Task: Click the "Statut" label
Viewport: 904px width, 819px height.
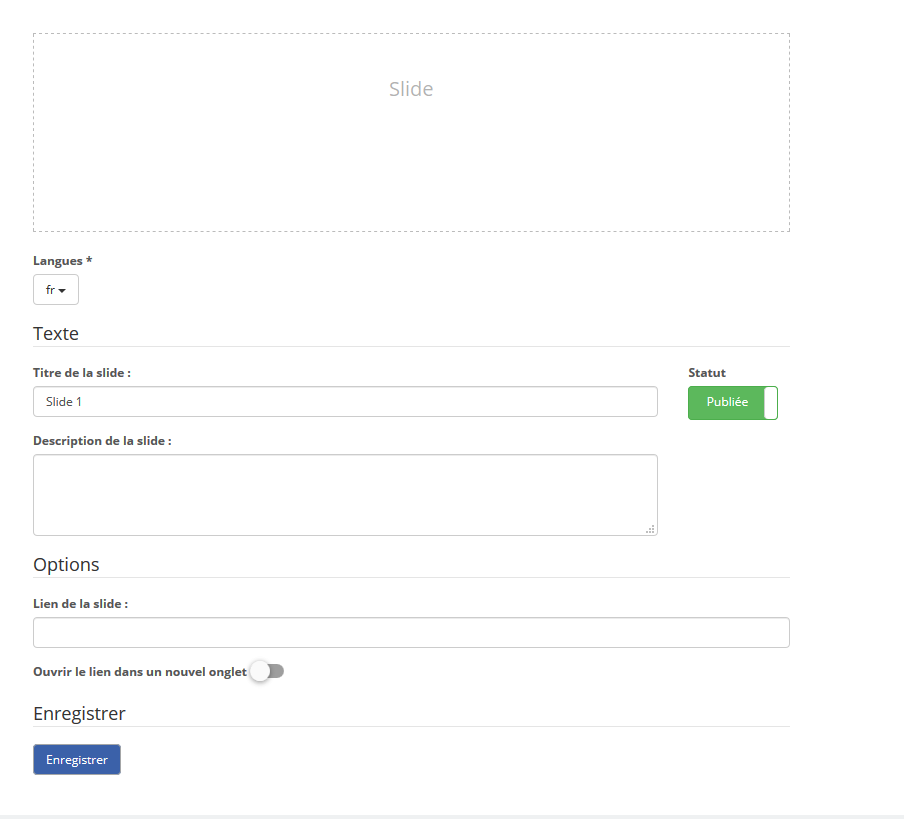Action: (x=707, y=373)
